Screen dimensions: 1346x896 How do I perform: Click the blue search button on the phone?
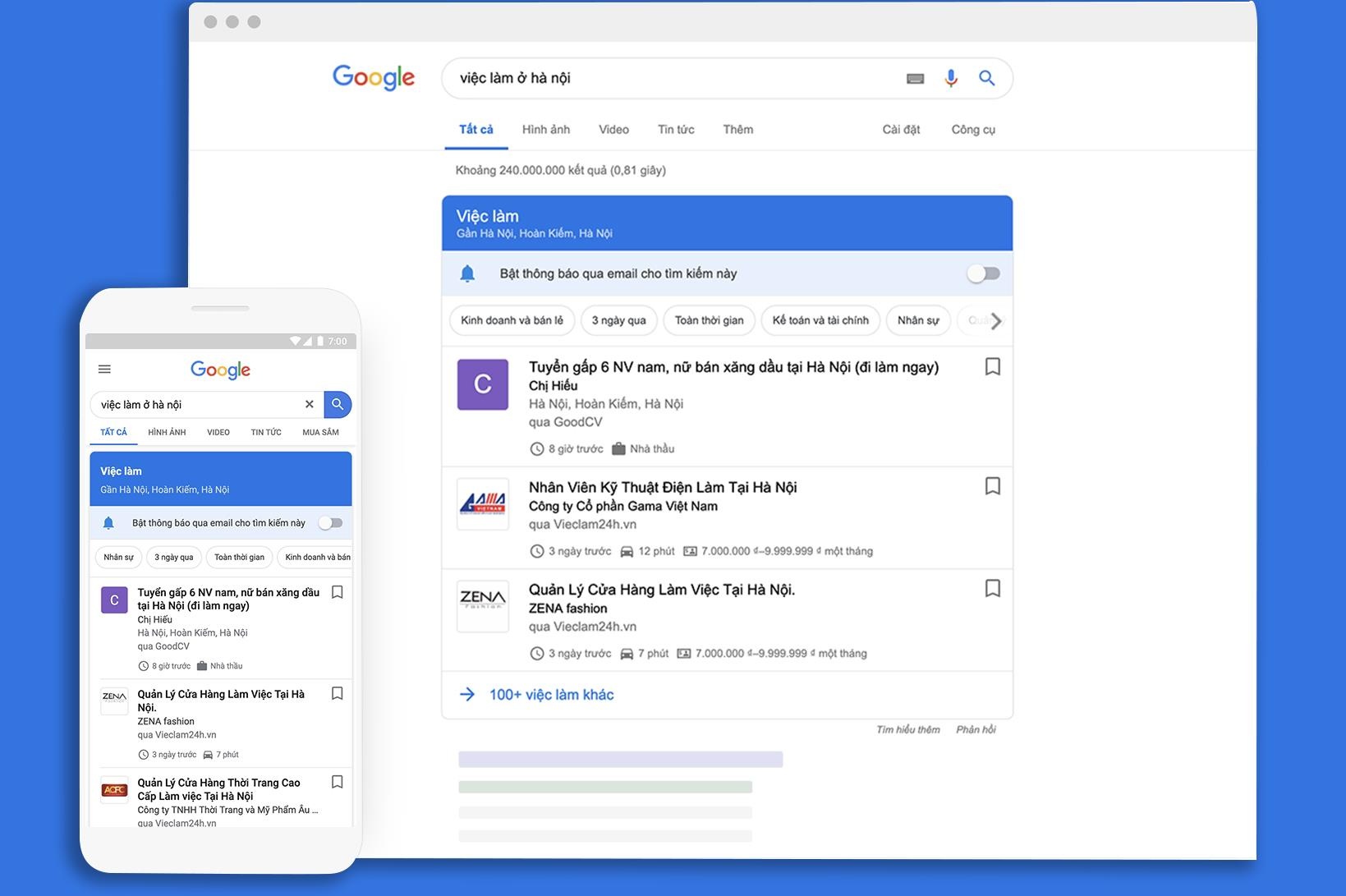pyautogui.click(x=338, y=404)
